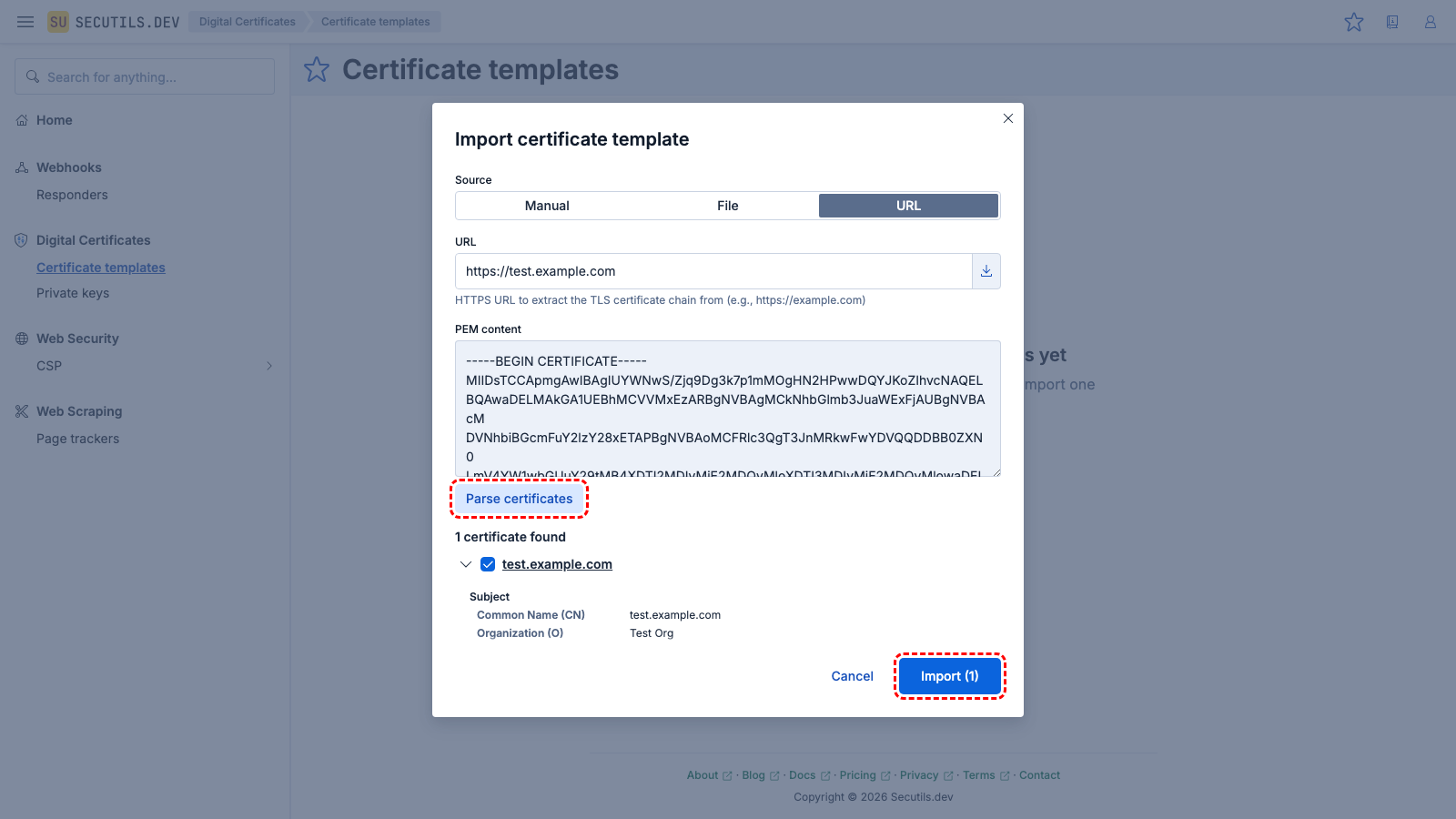Collapse the test.example.com certificate details
The height and width of the screenshot is (819, 1456).
pos(466,564)
